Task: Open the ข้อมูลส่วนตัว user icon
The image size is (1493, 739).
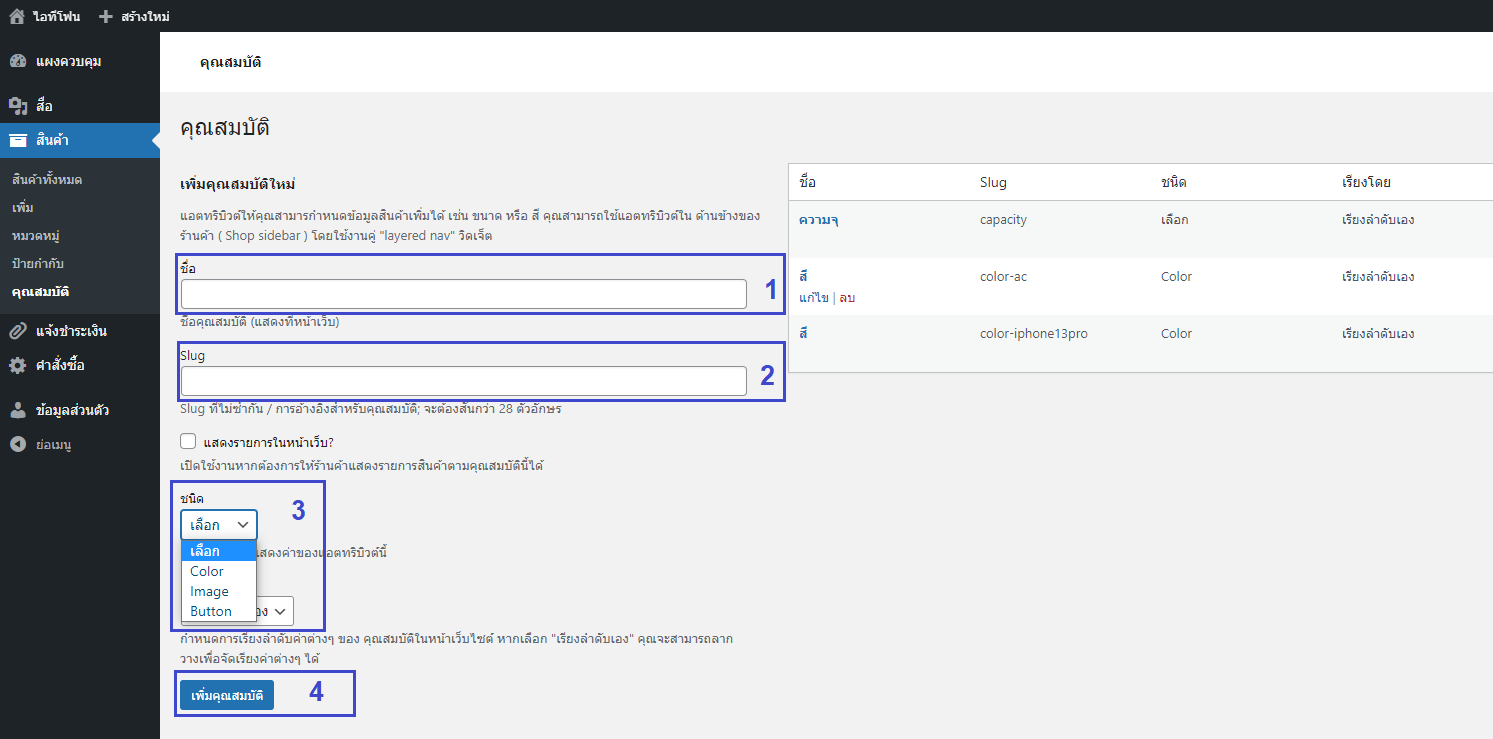Action: 18,410
